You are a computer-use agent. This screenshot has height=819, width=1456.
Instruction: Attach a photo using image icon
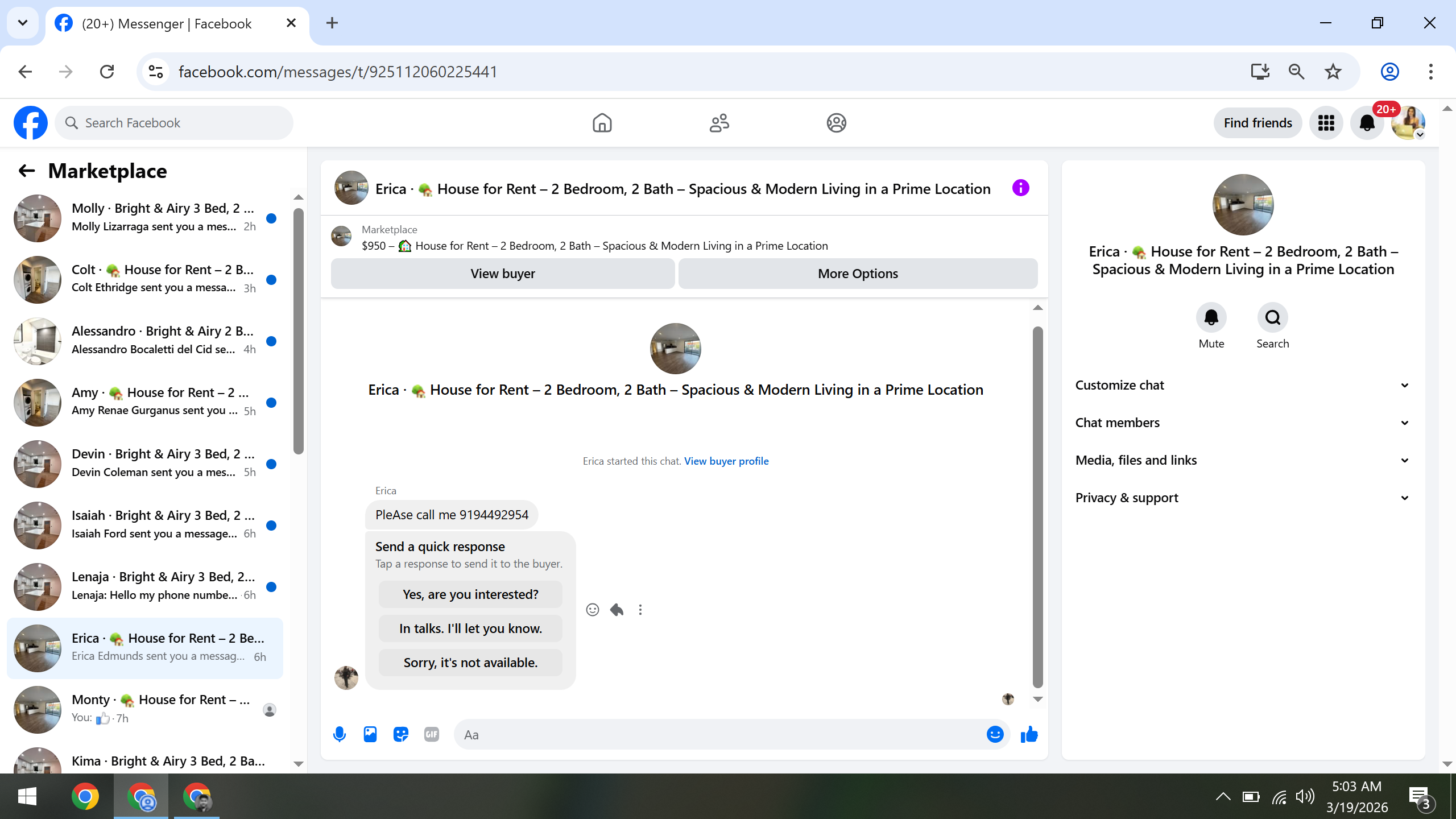[x=370, y=734]
